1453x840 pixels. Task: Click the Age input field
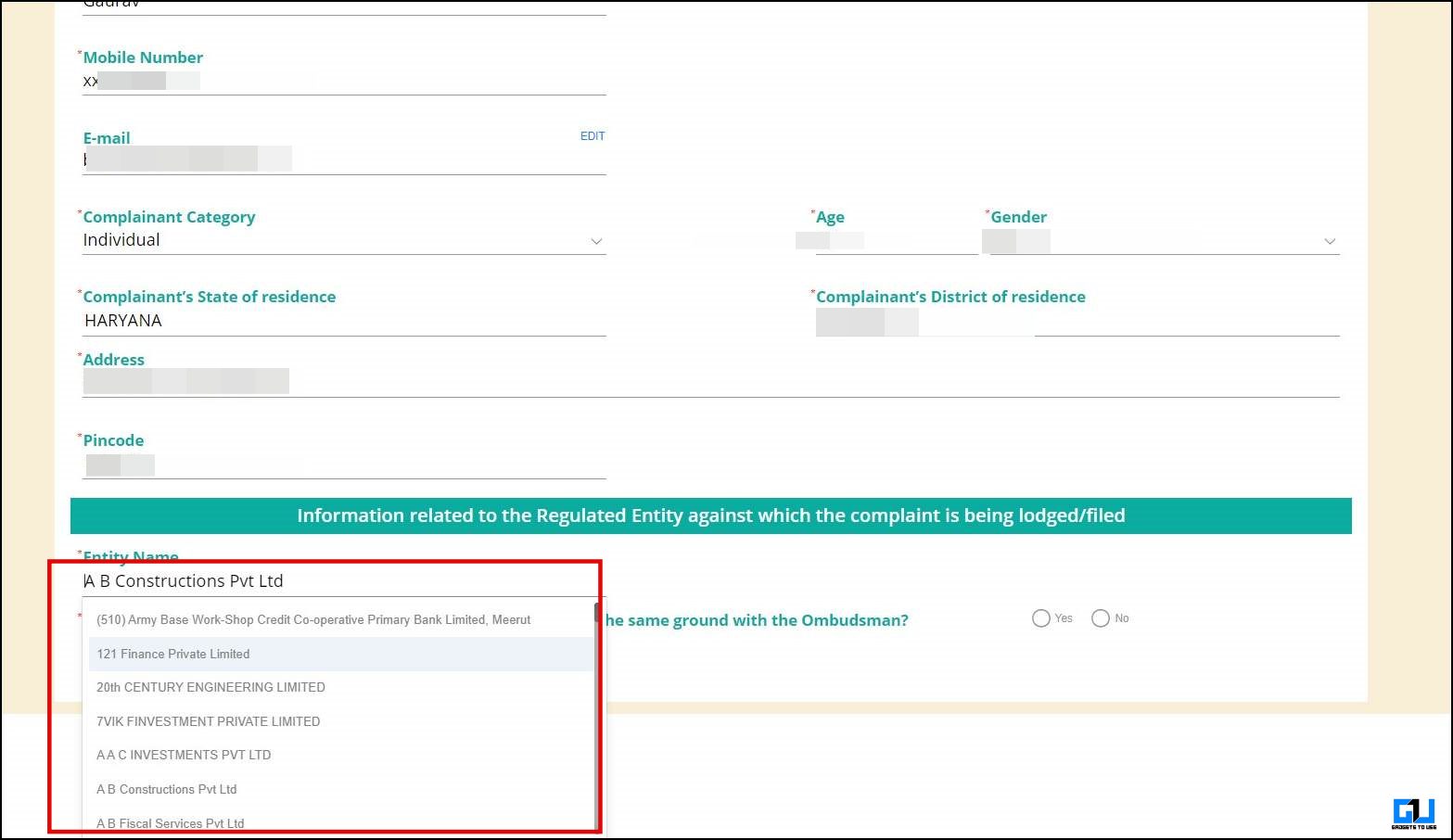(x=890, y=239)
